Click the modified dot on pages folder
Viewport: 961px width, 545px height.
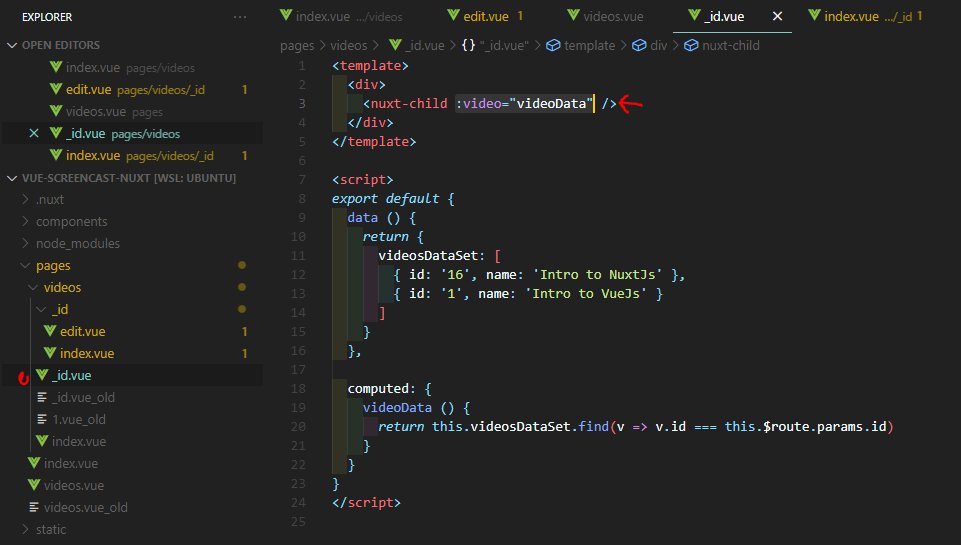pos(242,265)
